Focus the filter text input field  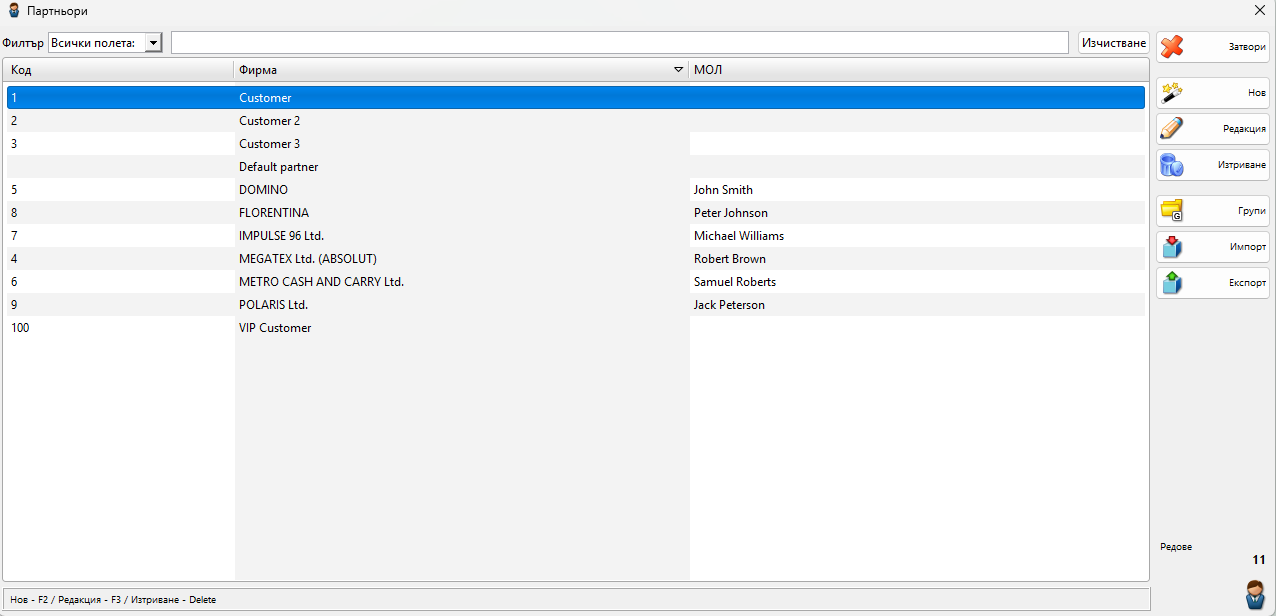coord(619,43)
